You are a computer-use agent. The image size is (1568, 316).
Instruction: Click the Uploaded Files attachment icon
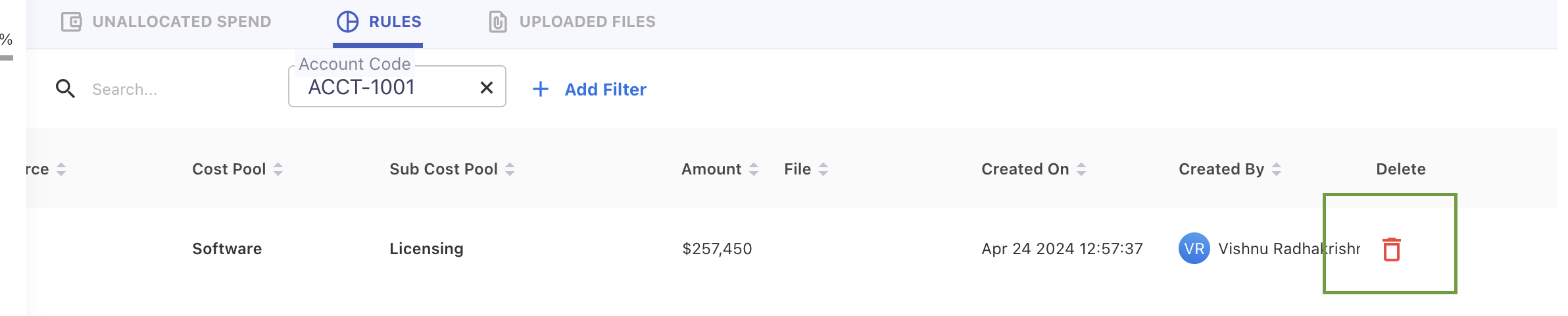tap(498, 22)
